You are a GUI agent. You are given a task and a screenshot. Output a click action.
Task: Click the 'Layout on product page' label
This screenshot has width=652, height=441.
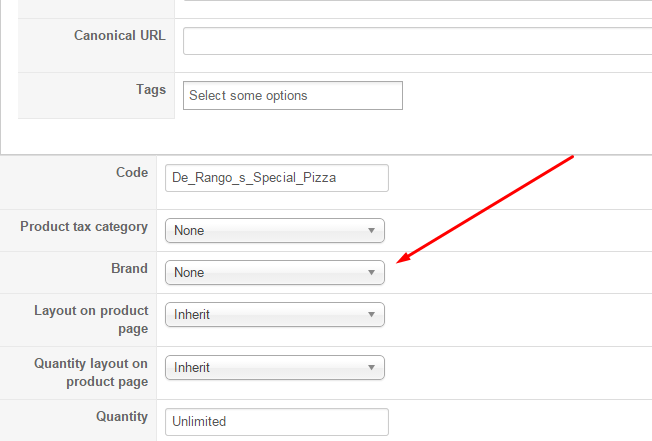click(91, 319)
